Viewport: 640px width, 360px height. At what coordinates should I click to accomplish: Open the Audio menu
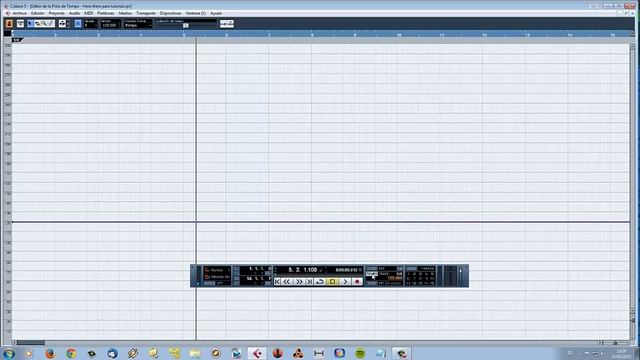click(x=74, y=13)
